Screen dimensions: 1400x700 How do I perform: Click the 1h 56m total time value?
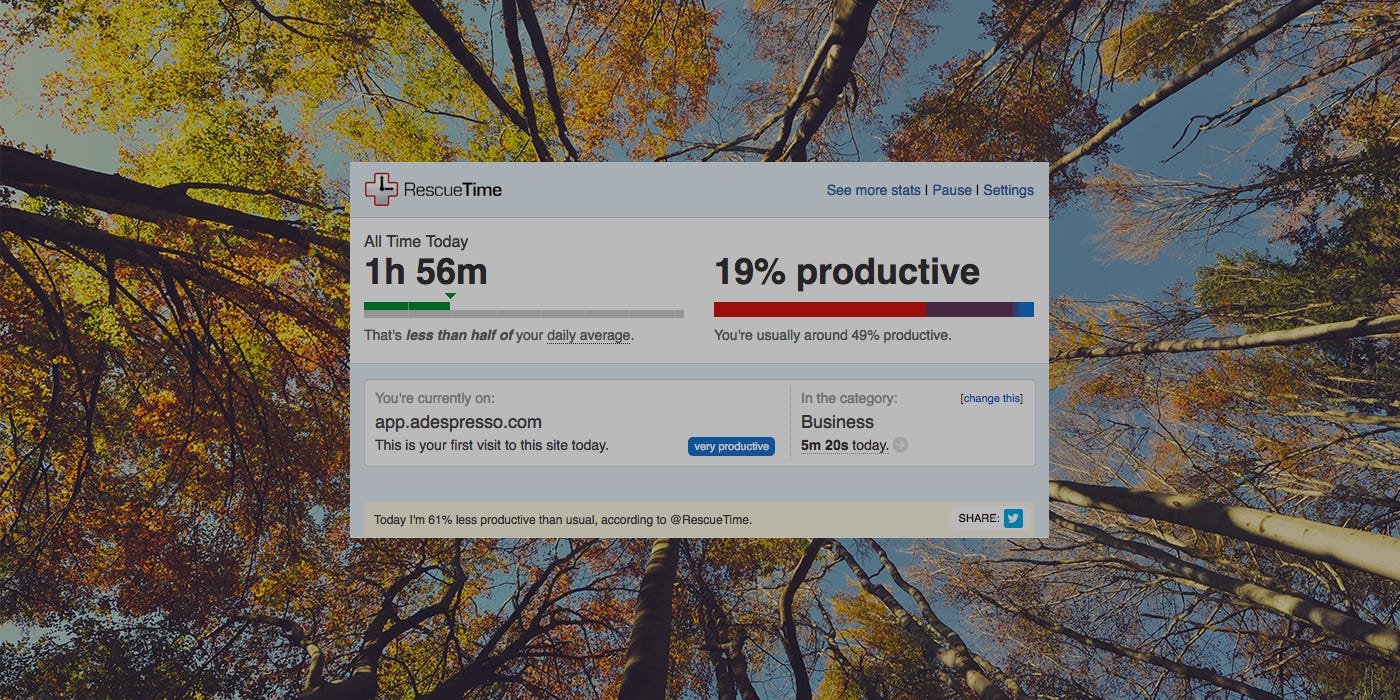[426, 272]
